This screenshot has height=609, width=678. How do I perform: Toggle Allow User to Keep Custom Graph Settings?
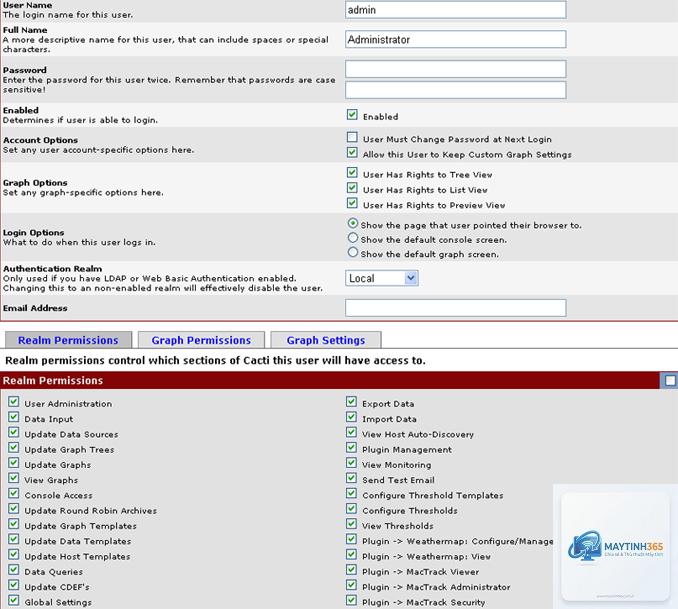pos(352,152)
